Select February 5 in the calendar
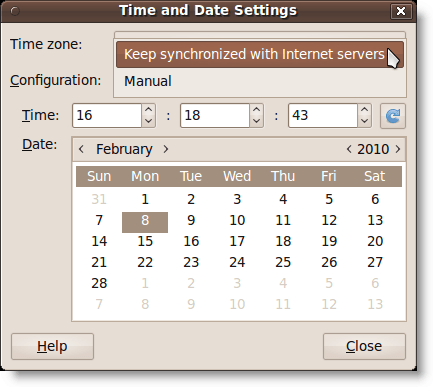This screenshot has width=433, height=387. pos(329,199)
